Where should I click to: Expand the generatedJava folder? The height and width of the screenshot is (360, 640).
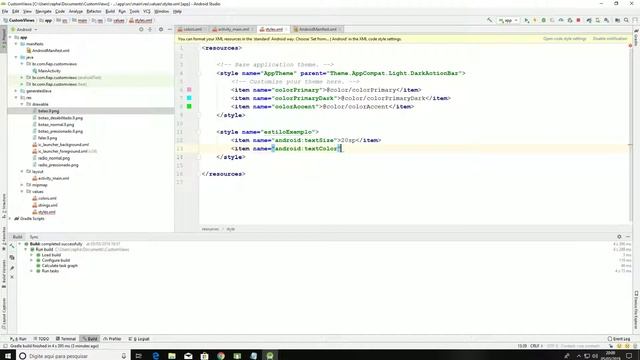16,91
